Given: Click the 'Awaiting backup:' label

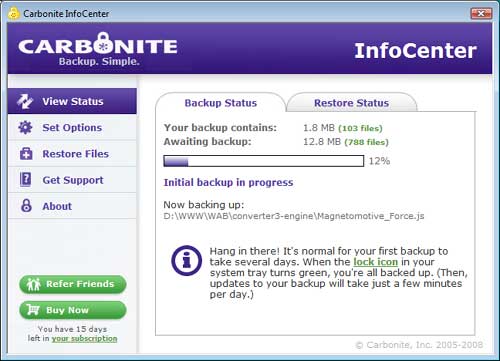Looking at the screenshot, I should coord(207,142).
